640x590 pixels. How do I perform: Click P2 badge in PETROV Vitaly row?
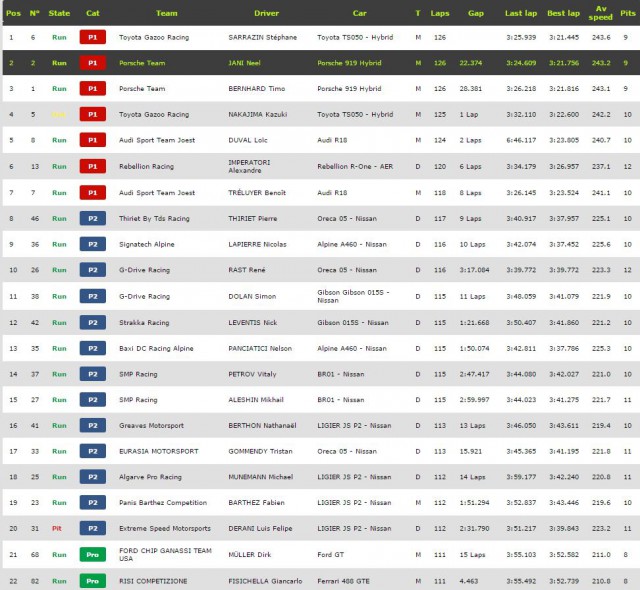[x=93, y=374]
